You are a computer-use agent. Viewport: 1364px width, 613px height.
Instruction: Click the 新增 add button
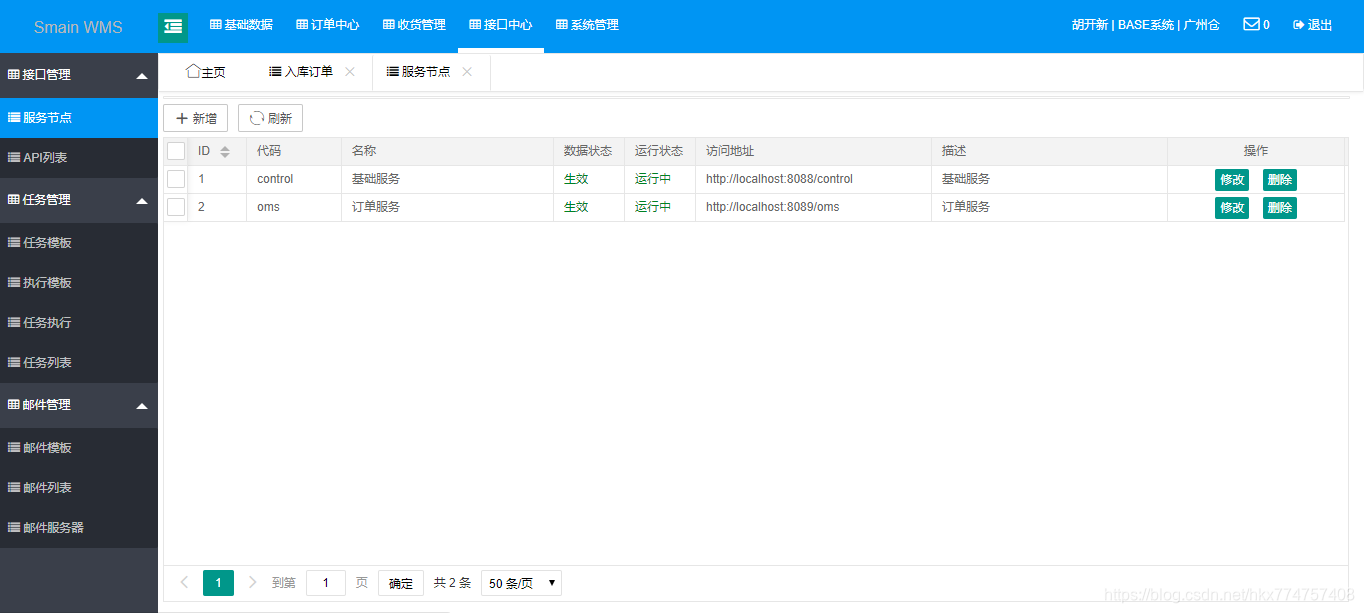pyautogui.click(x=196, y=118)
